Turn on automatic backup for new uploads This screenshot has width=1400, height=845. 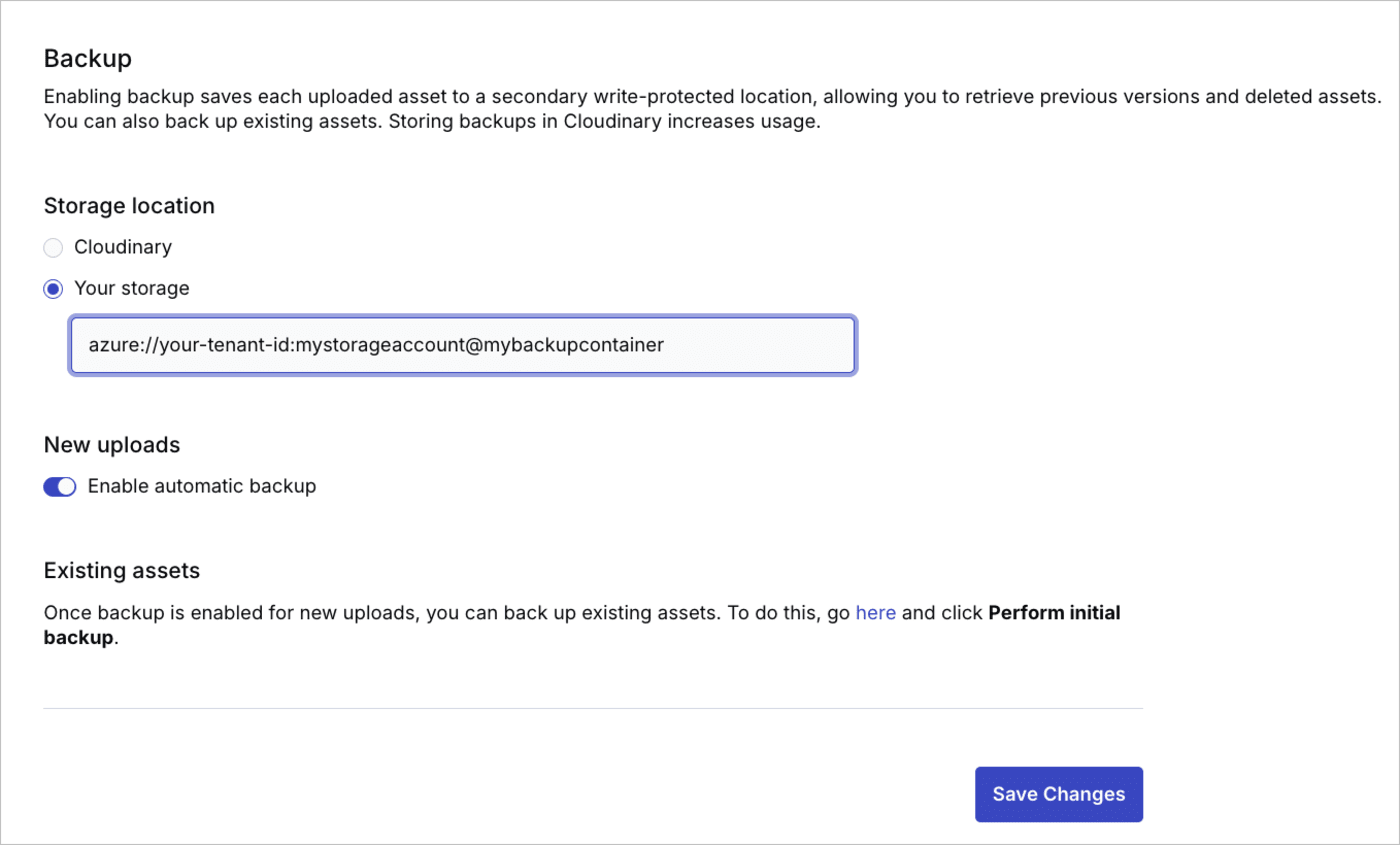click(x=59, y=487)
